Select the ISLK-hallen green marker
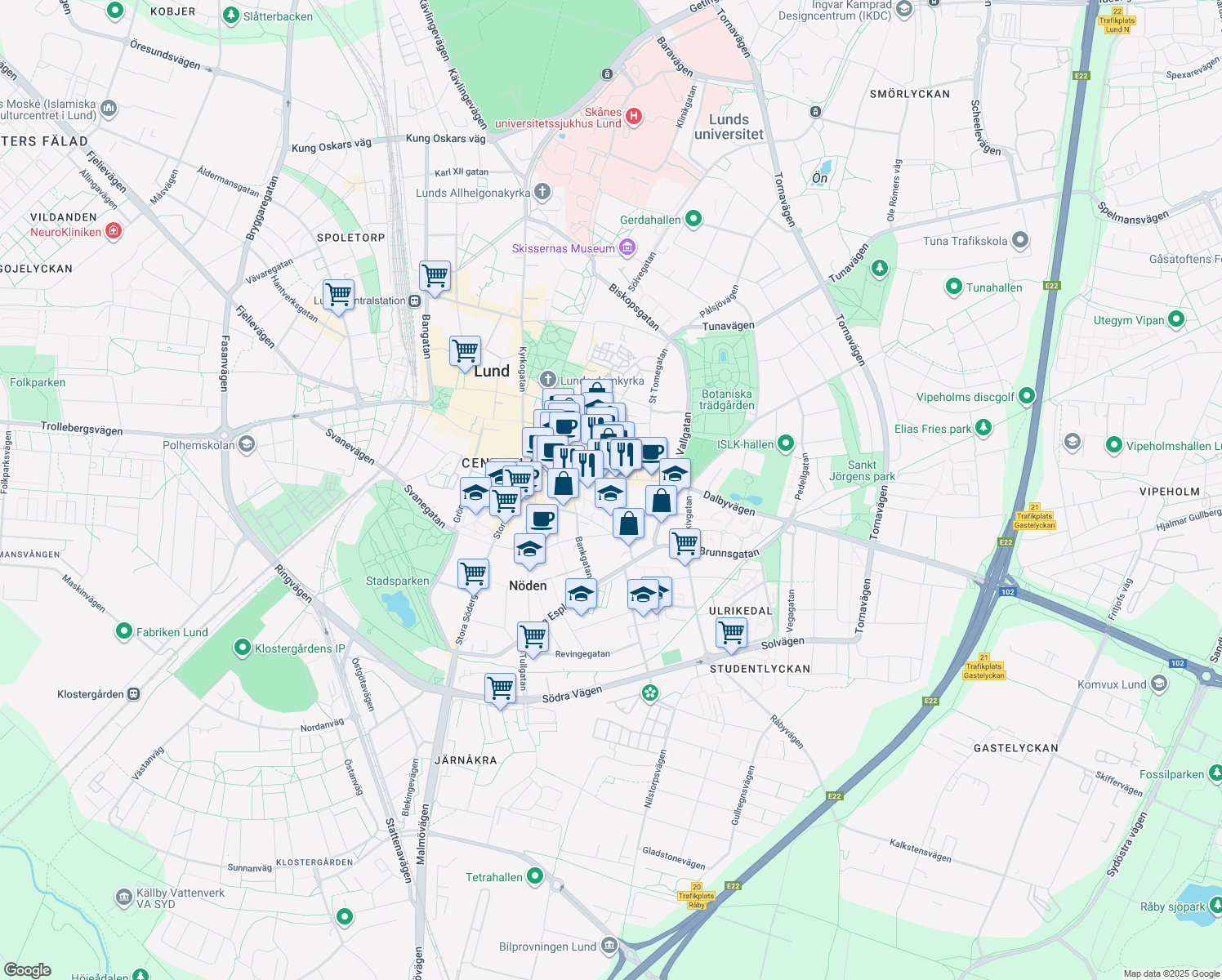Image resolution: width=1222 pixels, height=980 pixels. pyautogui.click(x=784, y=443)
